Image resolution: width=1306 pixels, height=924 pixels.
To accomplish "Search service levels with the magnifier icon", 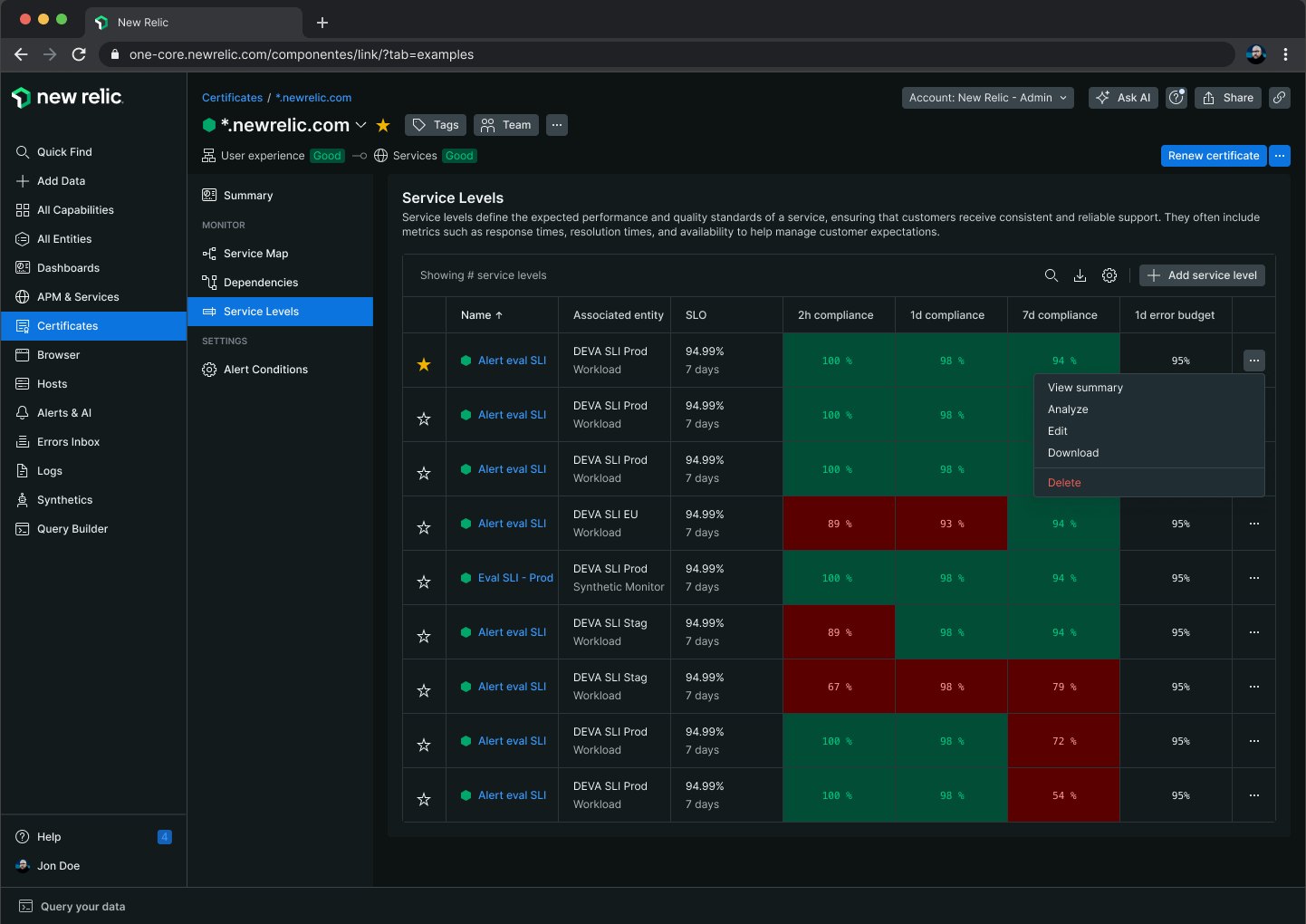I will tap(1051, 275).
